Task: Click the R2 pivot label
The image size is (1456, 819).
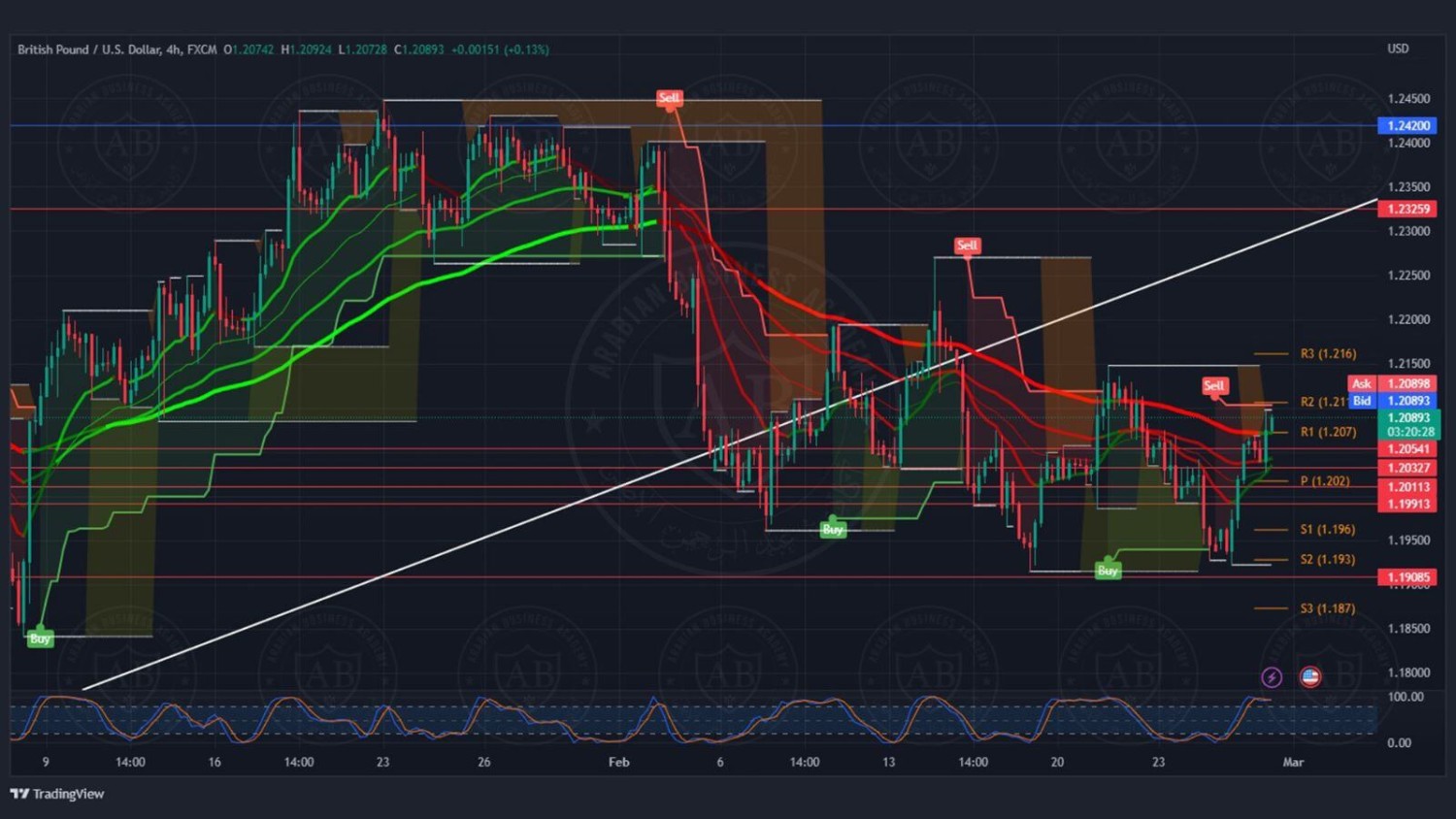Action: [x=1323, y=402]
